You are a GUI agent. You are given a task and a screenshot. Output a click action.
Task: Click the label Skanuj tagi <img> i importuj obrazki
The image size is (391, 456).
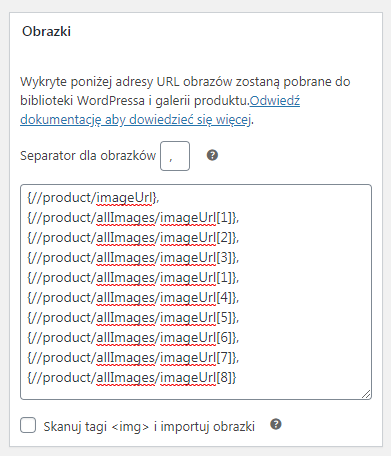click(x=149, y=427)
